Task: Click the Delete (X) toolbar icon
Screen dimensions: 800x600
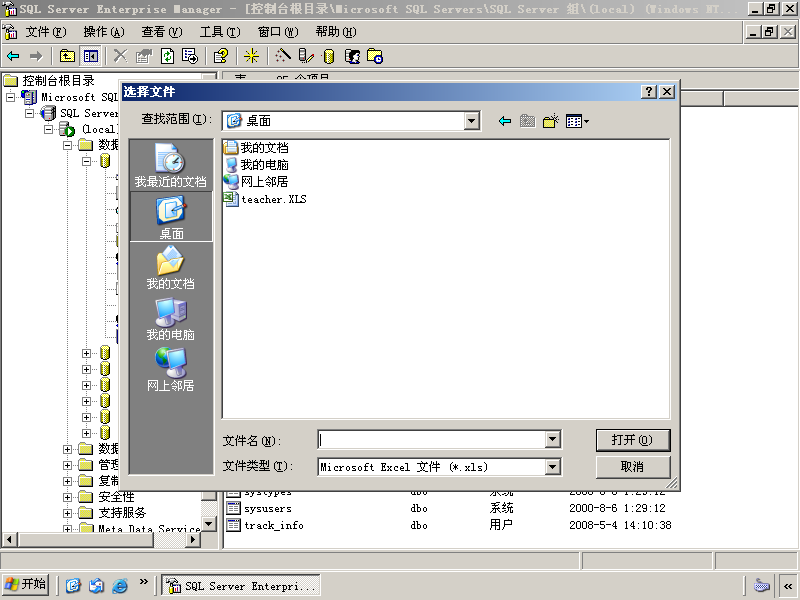Action: coord(120,56)
